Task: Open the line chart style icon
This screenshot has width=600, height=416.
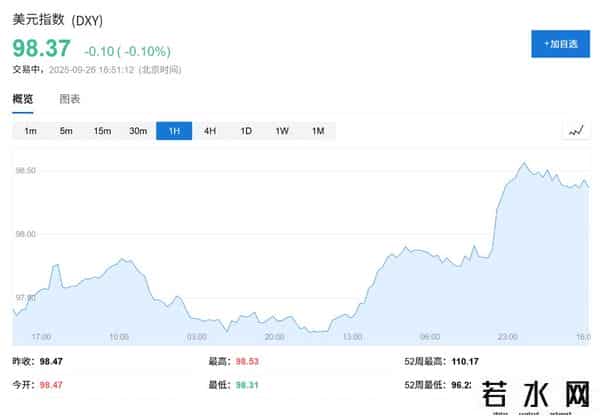Action: tap(576, 131)
